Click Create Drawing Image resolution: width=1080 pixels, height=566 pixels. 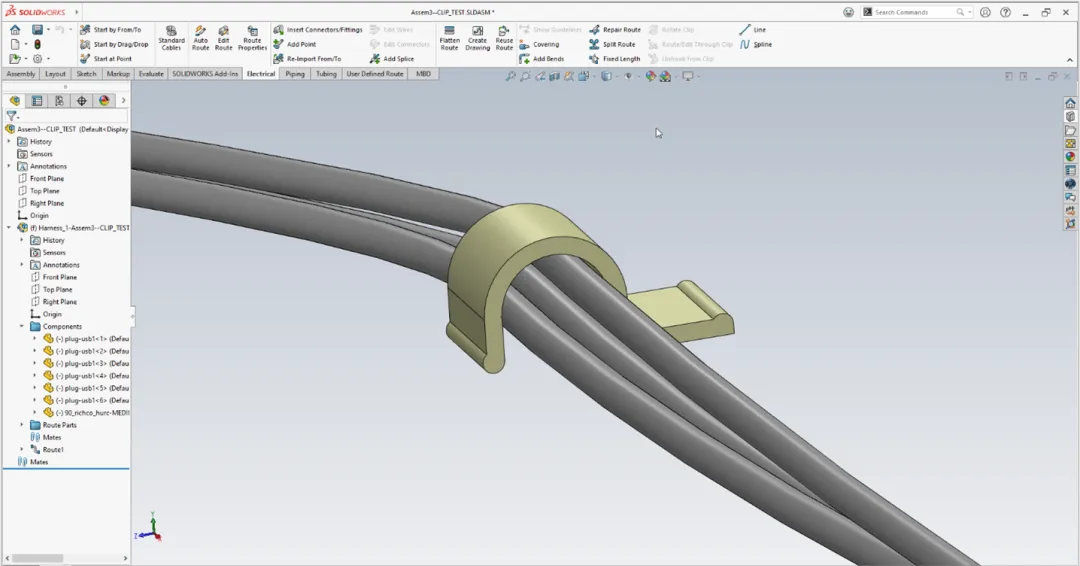(477, 38)
